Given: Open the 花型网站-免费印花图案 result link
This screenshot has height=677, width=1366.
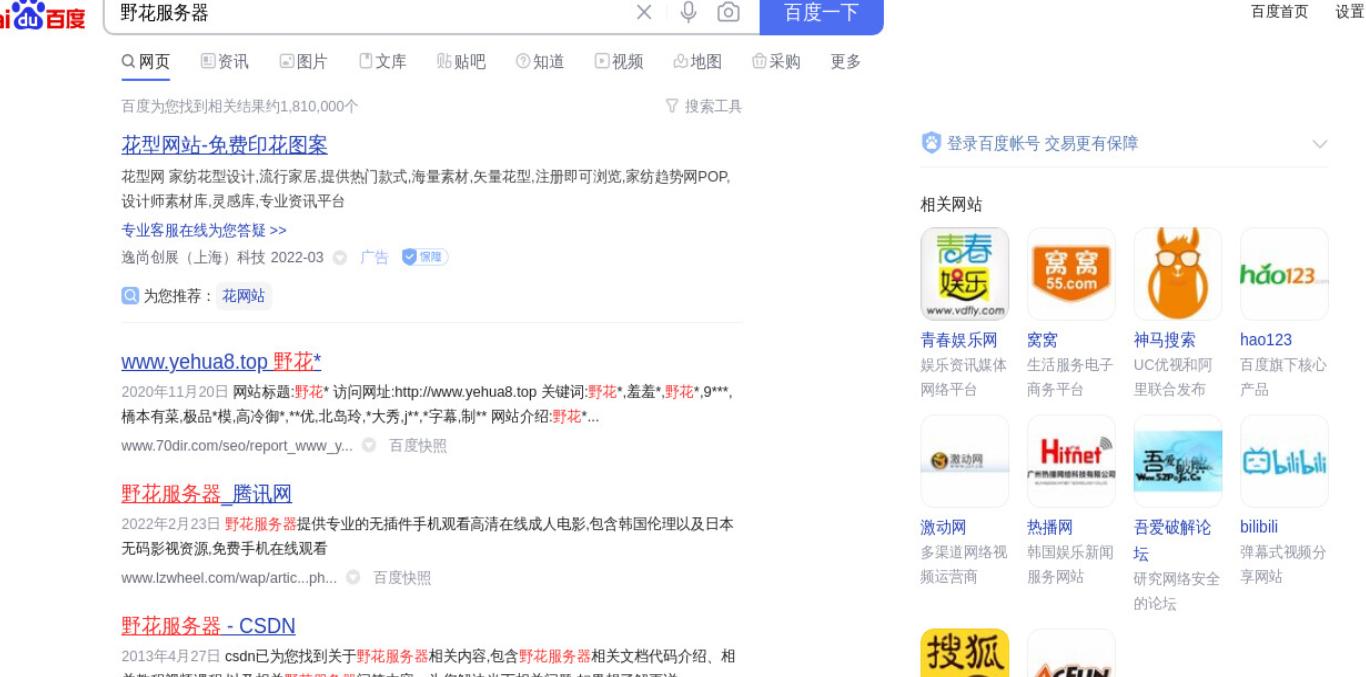Looking at the screenshot, I should (x=225, y=145).
